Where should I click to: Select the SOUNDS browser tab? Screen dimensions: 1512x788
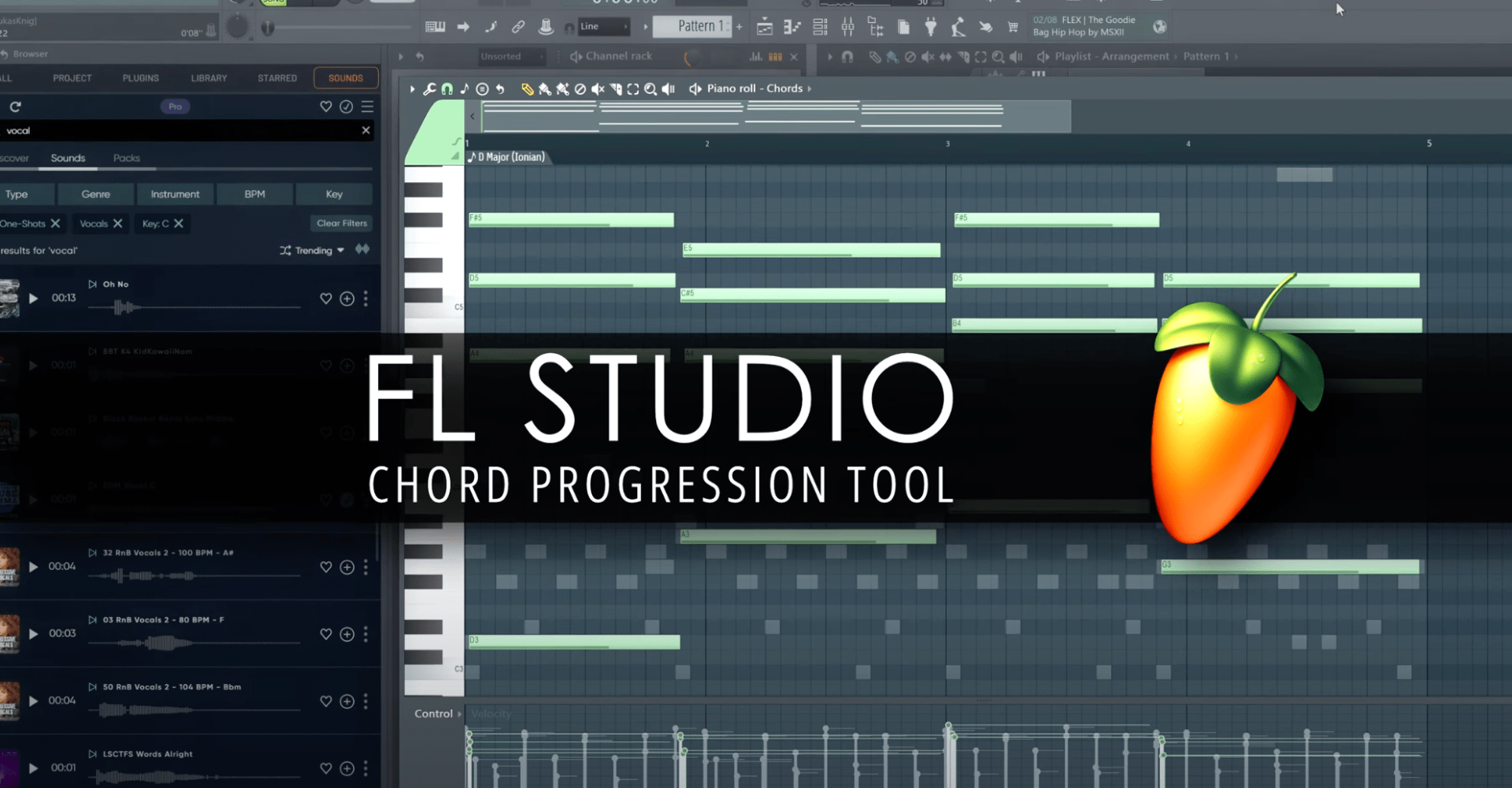[346, 78]
